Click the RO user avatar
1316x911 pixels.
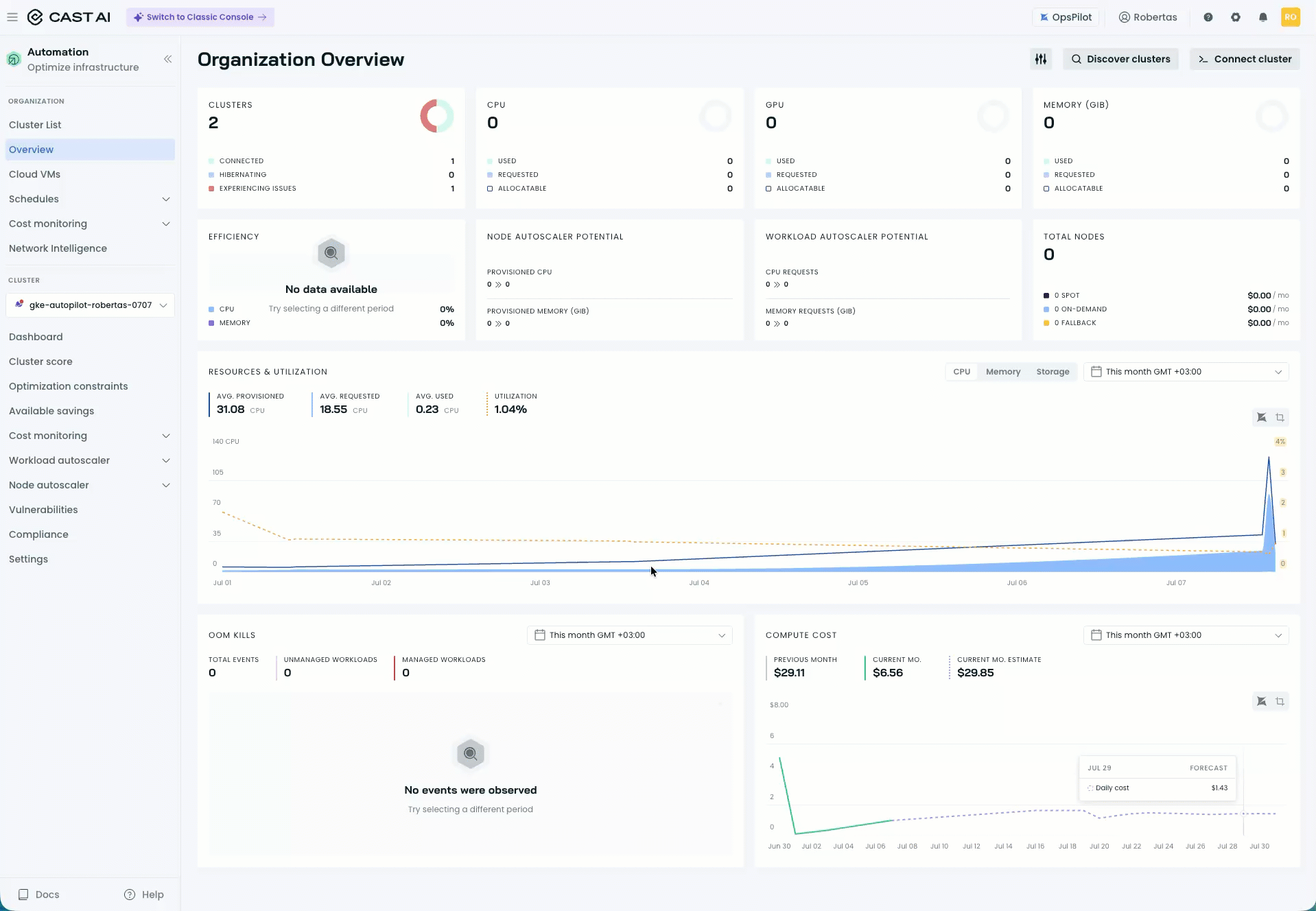(x=1291, y=17)
